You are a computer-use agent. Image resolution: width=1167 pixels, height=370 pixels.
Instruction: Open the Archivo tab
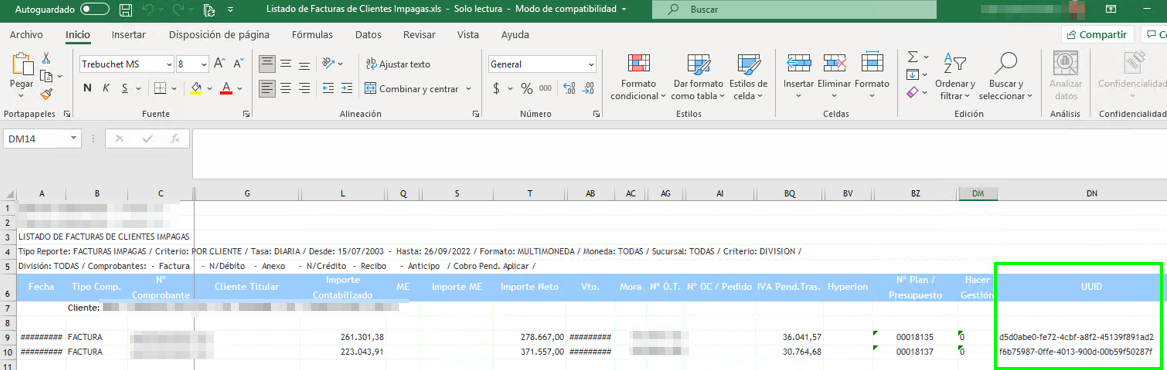(26, 35)
